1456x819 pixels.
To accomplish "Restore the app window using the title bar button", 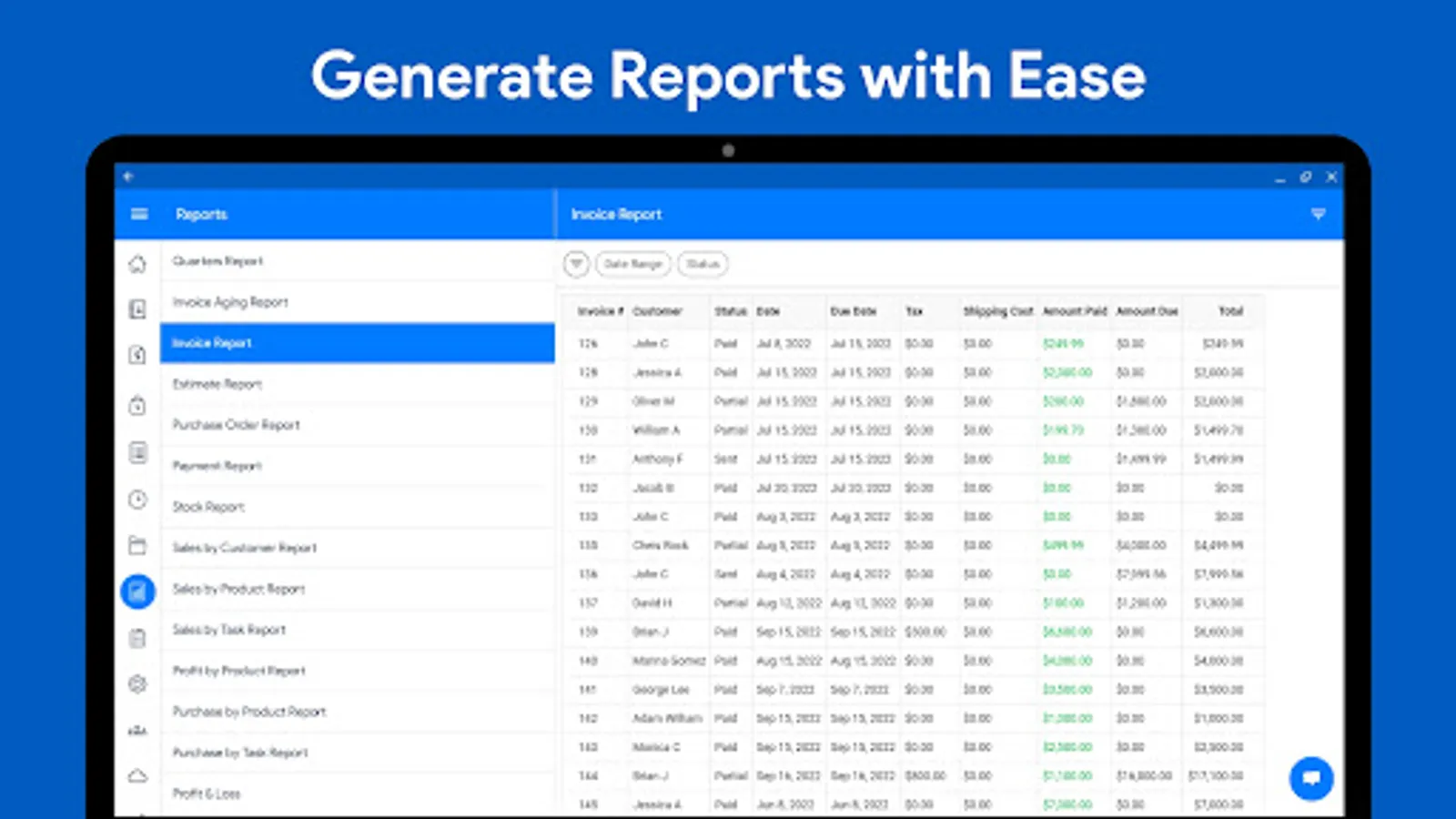I will (1305, 177).
